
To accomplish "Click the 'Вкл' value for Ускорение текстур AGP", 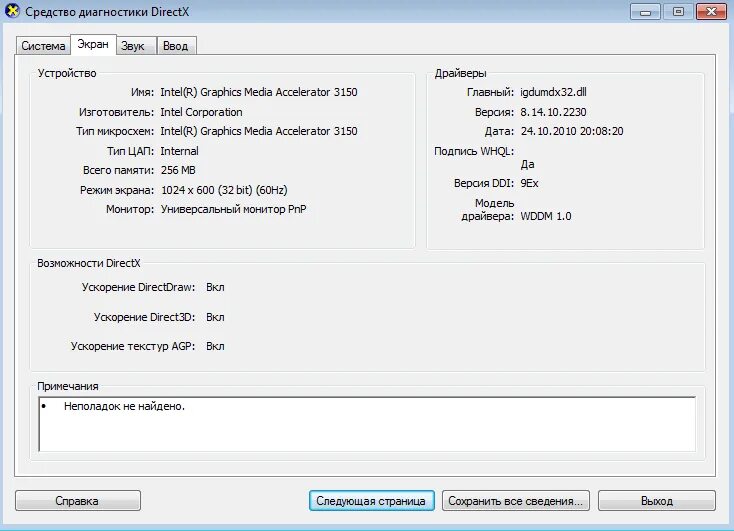I will click(215, 347).
